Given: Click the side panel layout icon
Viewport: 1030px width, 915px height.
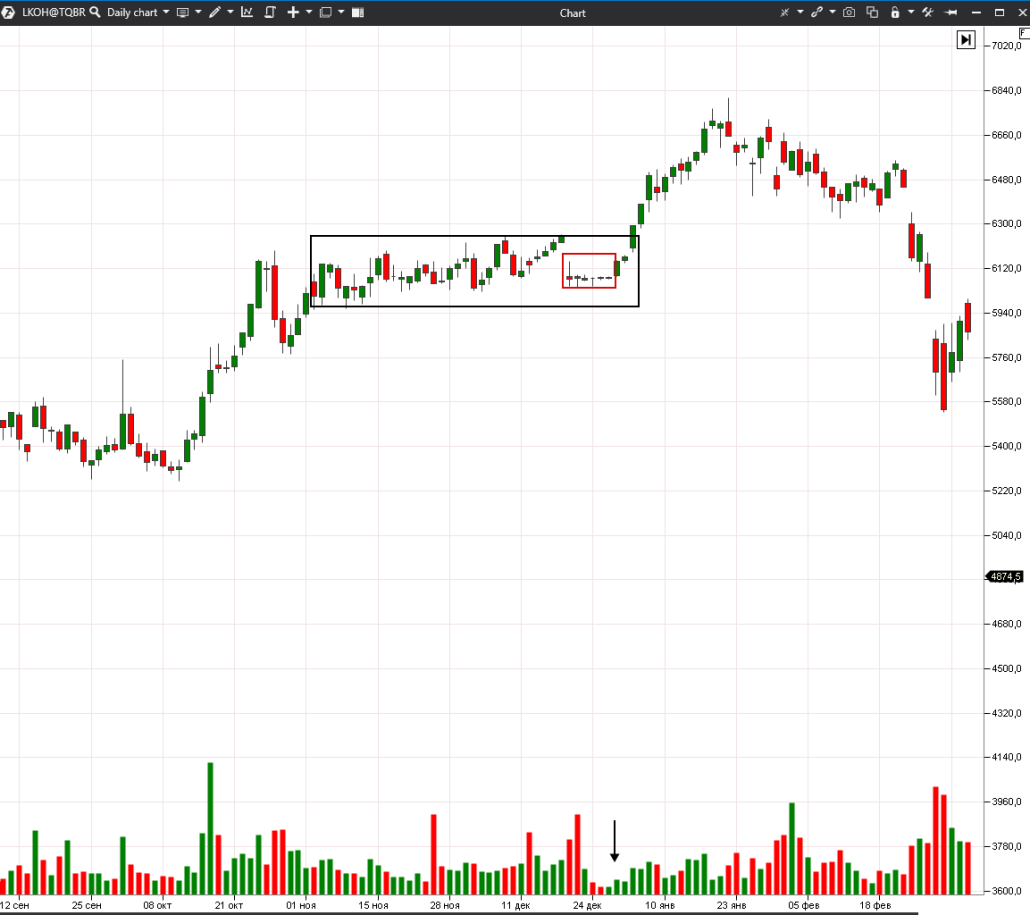Looking at the screenshot, I should click(x=357, y=13).
